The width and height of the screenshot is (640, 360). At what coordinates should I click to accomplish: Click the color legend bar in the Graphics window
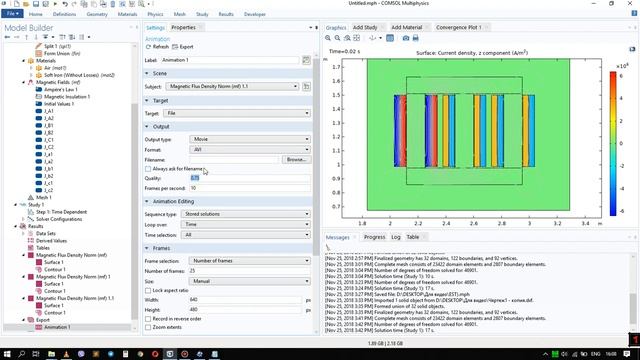coord(613,144)
